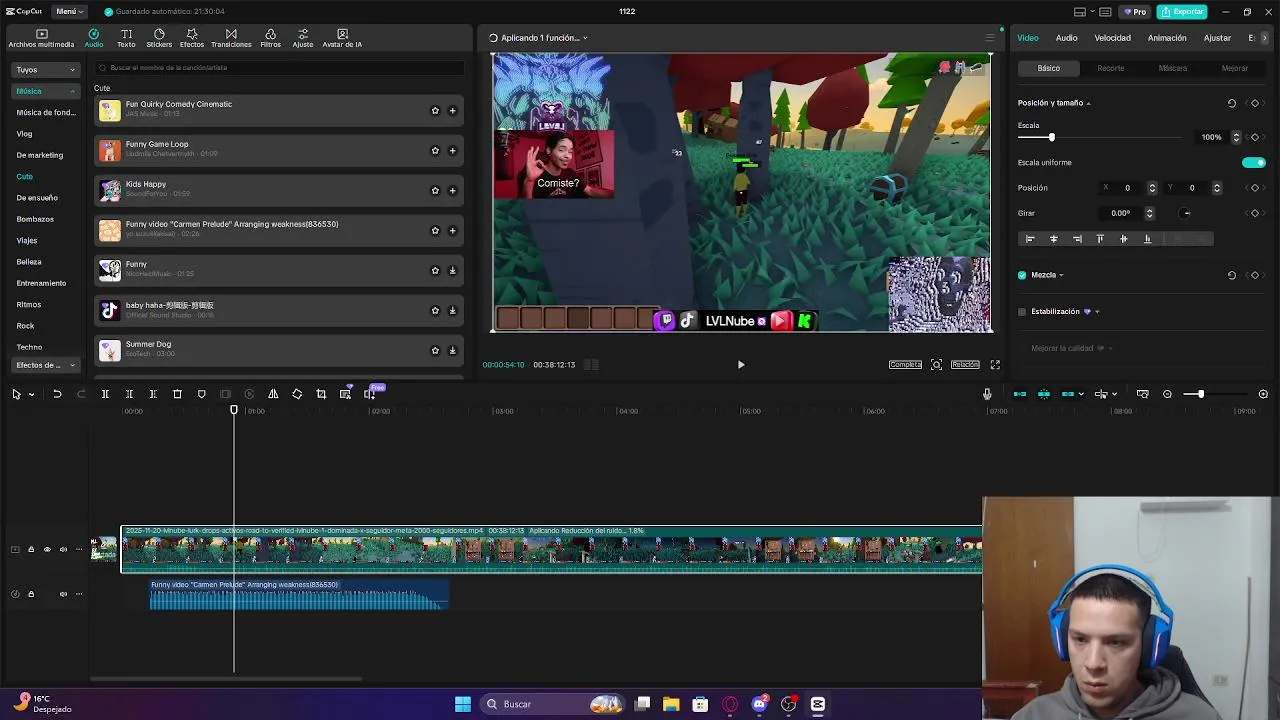Open fullscreen preview icon
Image resolution: width=1280 pixels, height=720 pixels.
(x=995, y=365)
